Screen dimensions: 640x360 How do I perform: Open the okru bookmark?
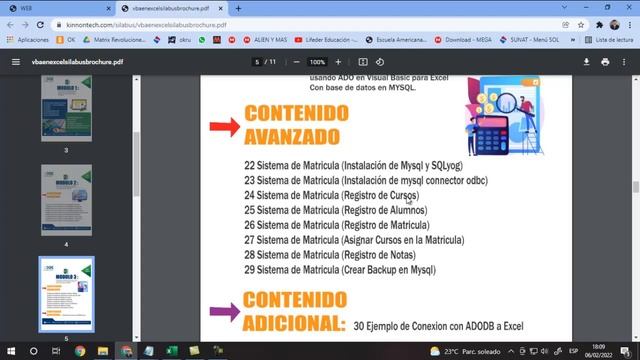[180, 40]
